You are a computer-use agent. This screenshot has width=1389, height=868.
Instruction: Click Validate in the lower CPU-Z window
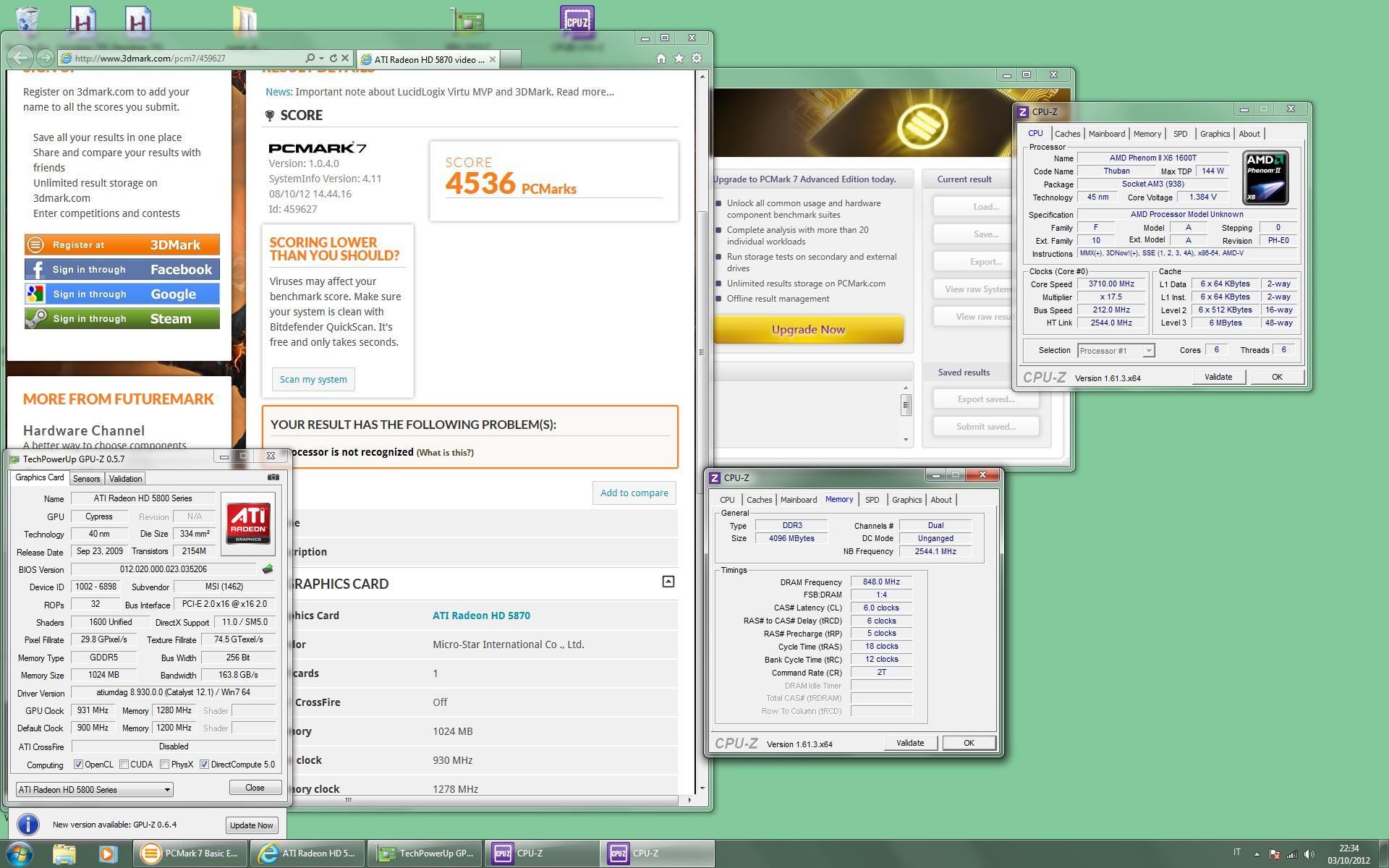click(910, 743)
